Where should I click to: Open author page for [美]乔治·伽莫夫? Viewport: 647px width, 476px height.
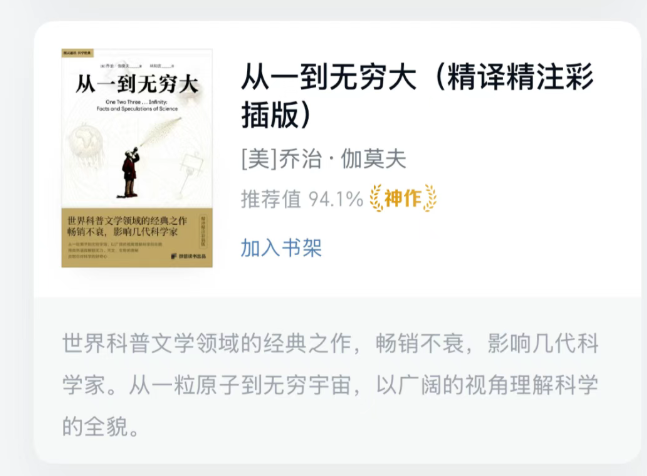[x=324, y=159]
